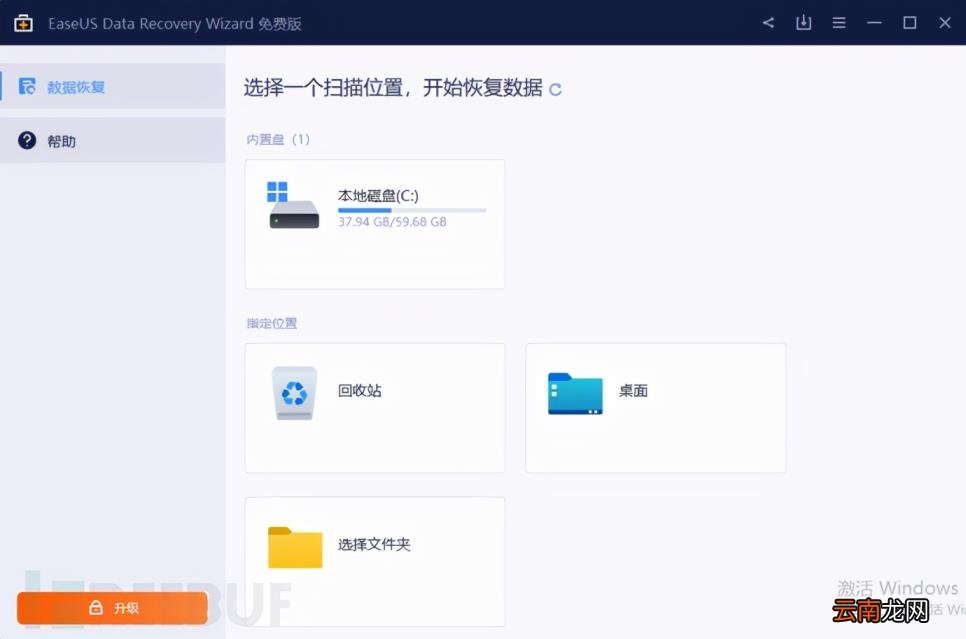Open the hamburger menu icon
The width and height of the screenshot is (966, 639).
(839, 23)
